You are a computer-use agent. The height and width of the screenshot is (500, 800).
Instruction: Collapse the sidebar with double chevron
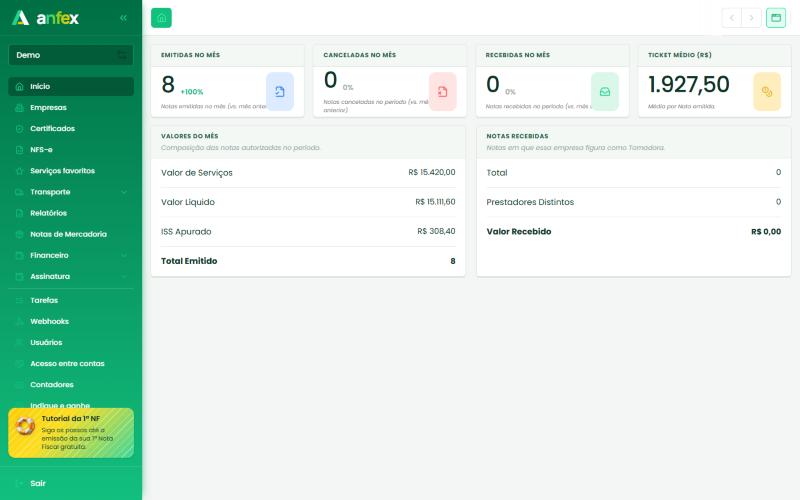coord(123,18)
